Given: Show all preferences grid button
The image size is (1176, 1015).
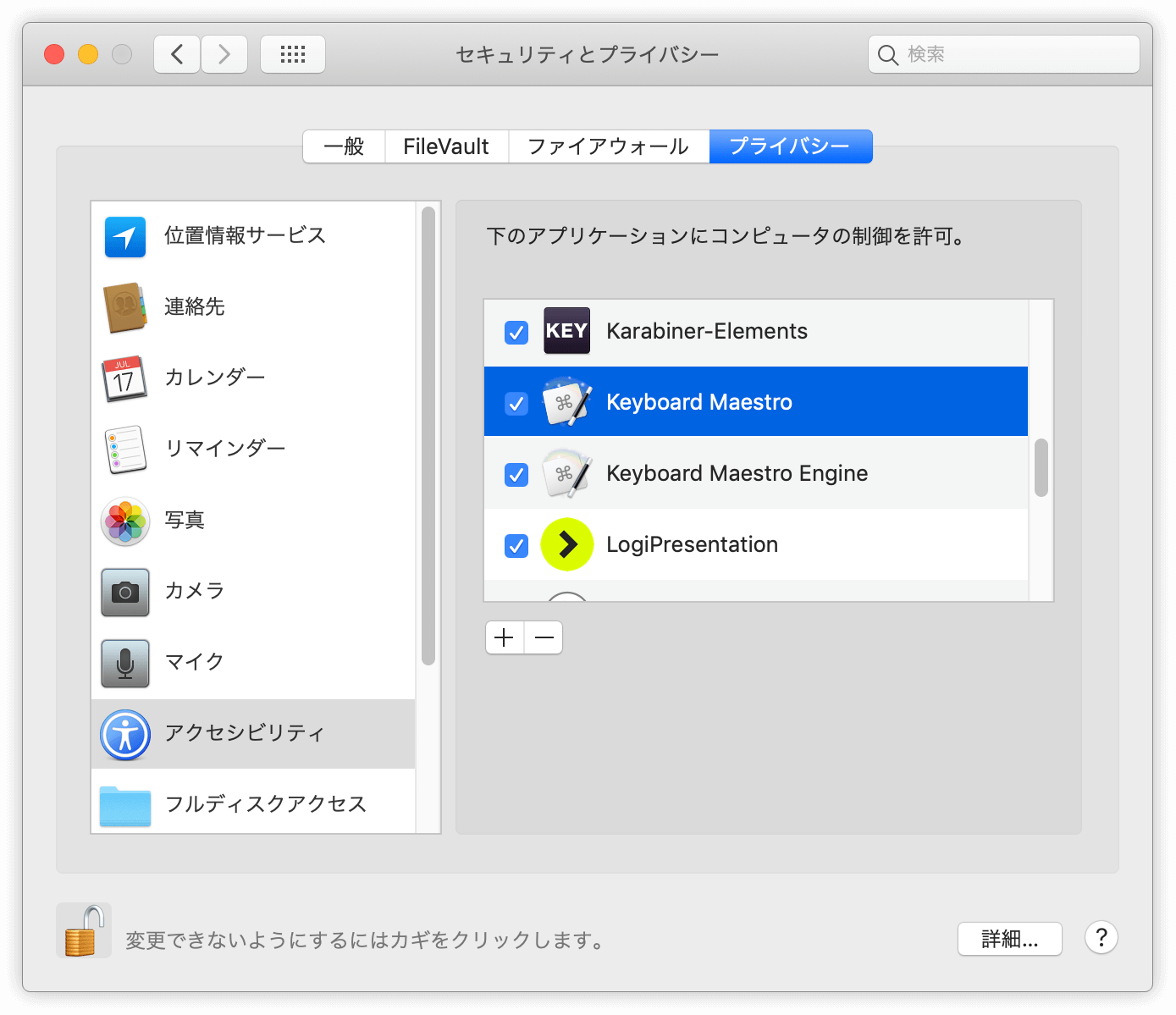Looking at the screenshot, I should [293, 54].
